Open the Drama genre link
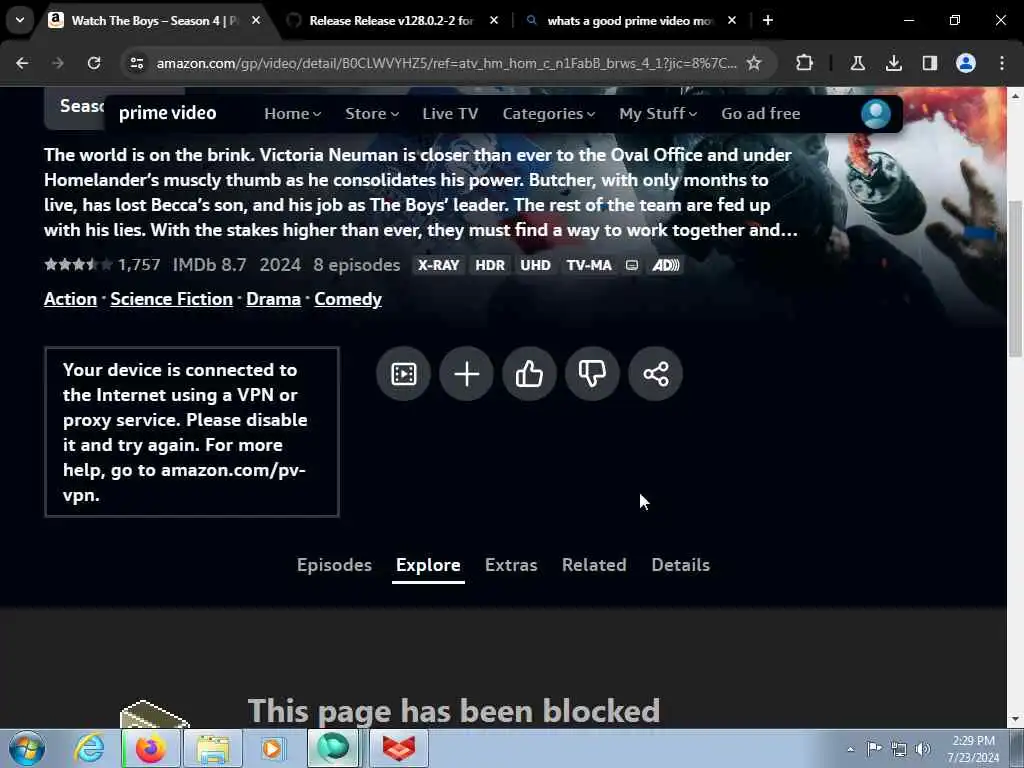 point(273,298)
